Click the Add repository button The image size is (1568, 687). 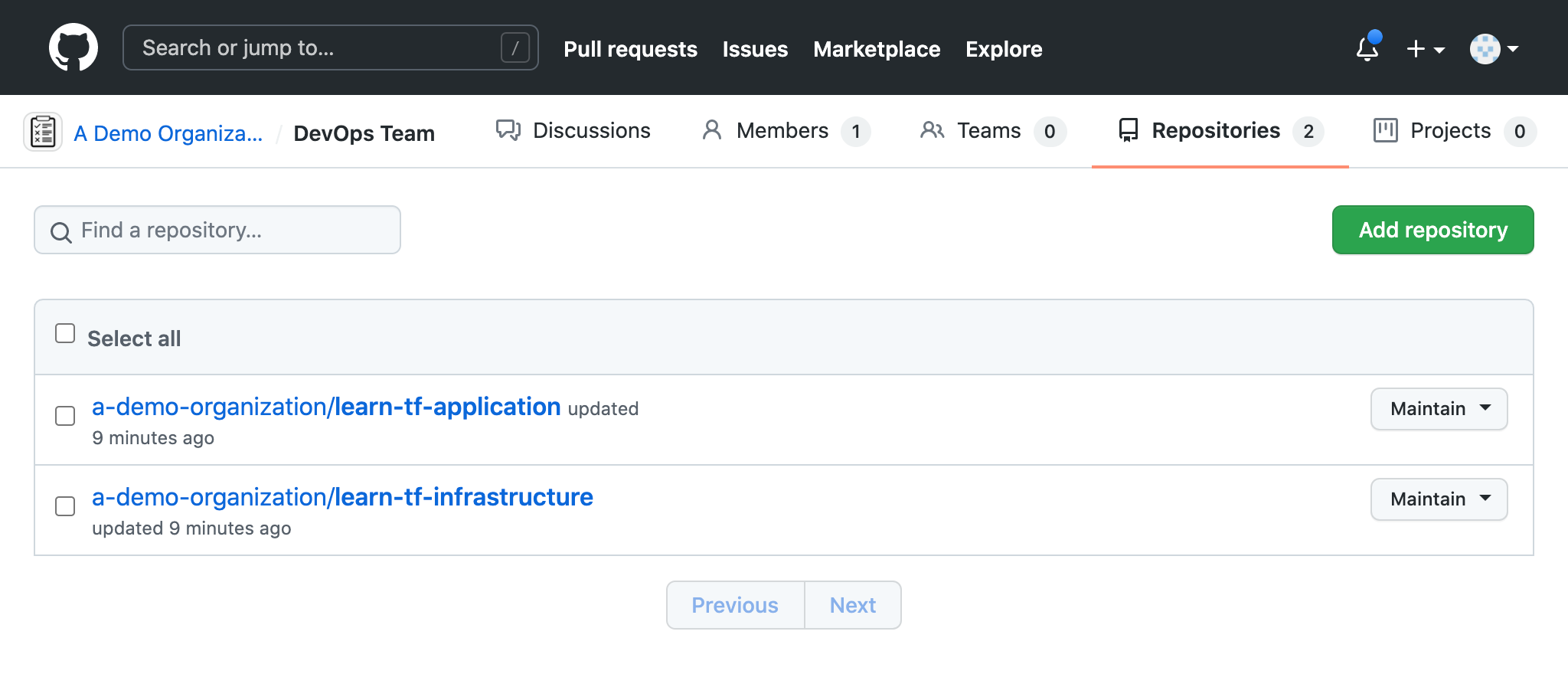click(1432, 230)
